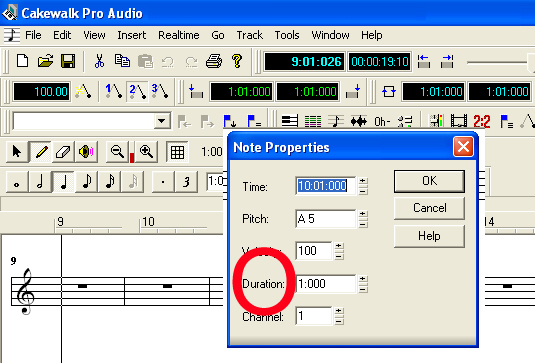
Task: Decrease Pitch value with down spinner
Action: [x=363, y=224]
